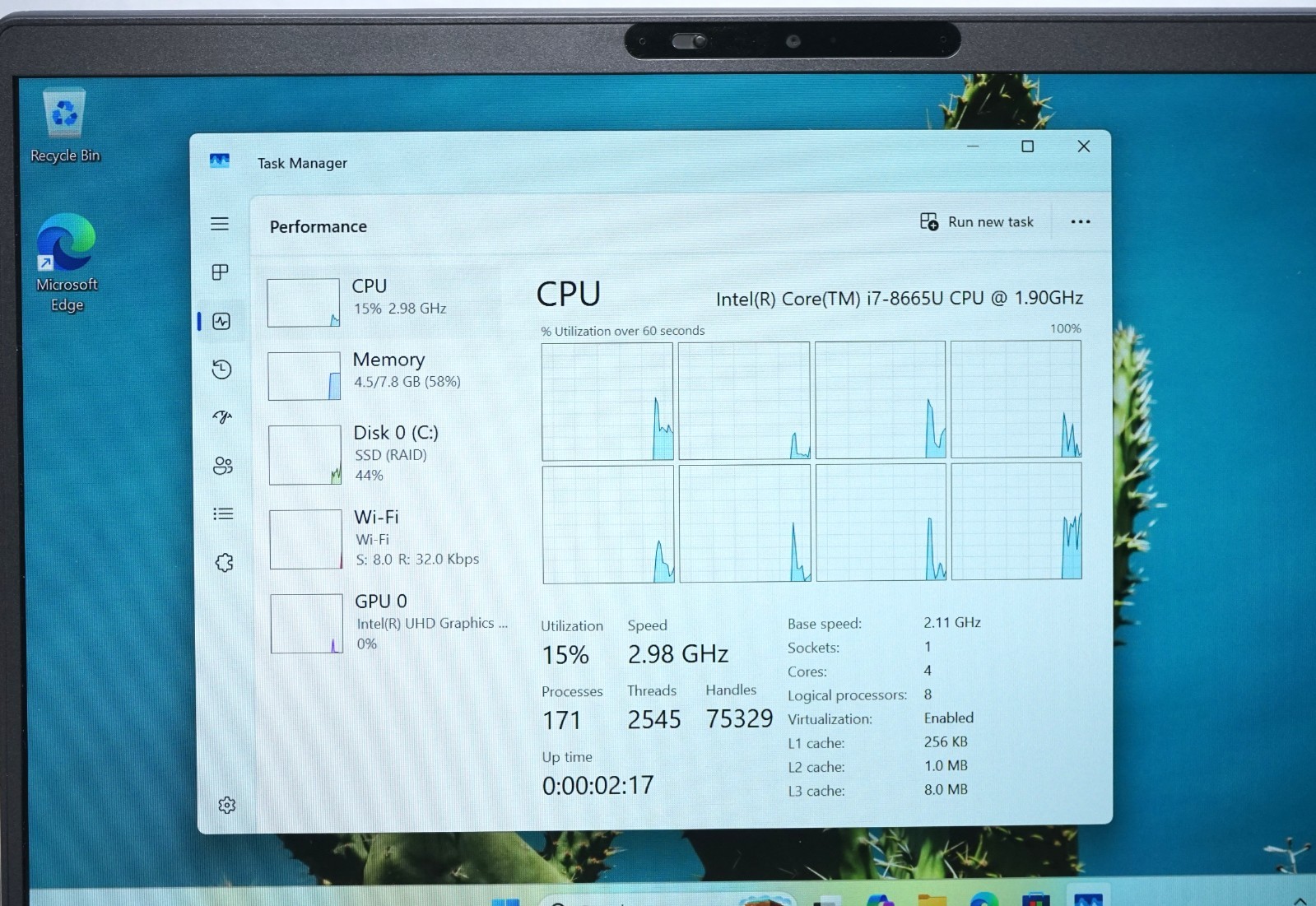Screen dimensions: 1316x906
Task: Open the Processes page icon
Action: 220,272
